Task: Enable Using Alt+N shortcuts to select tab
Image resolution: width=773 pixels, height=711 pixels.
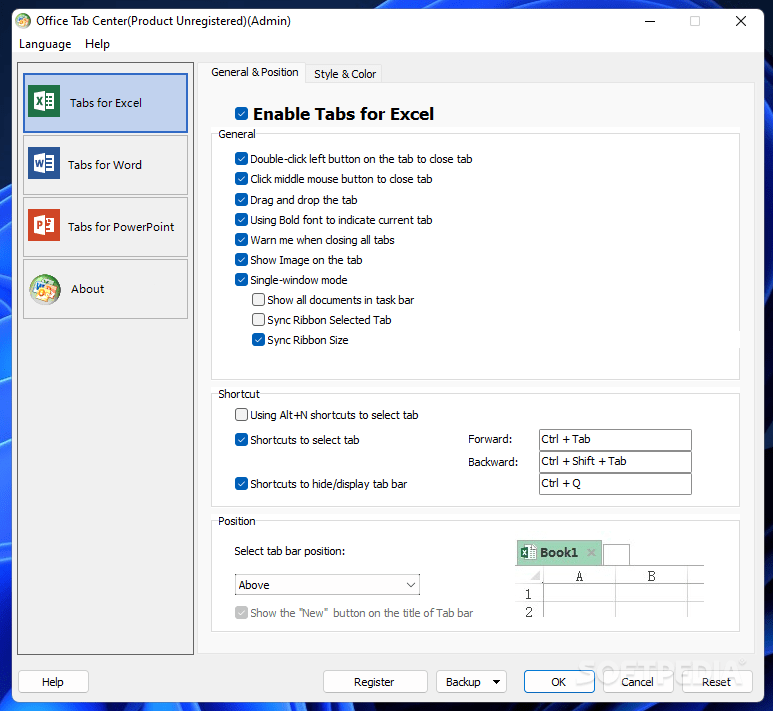Action: tap(242, 415)
